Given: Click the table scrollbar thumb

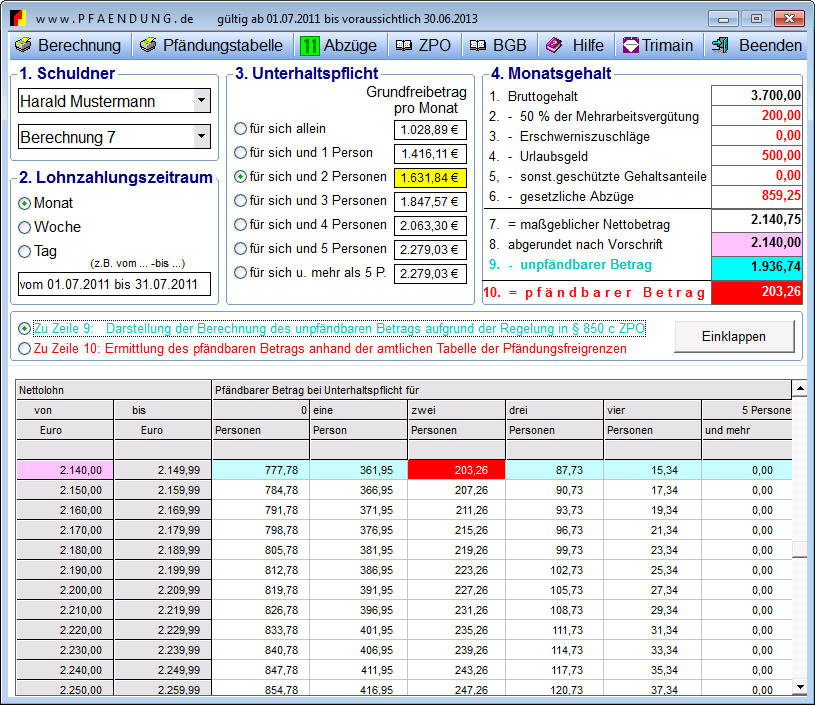Looking at the screenshot, I should coord(800,549).
